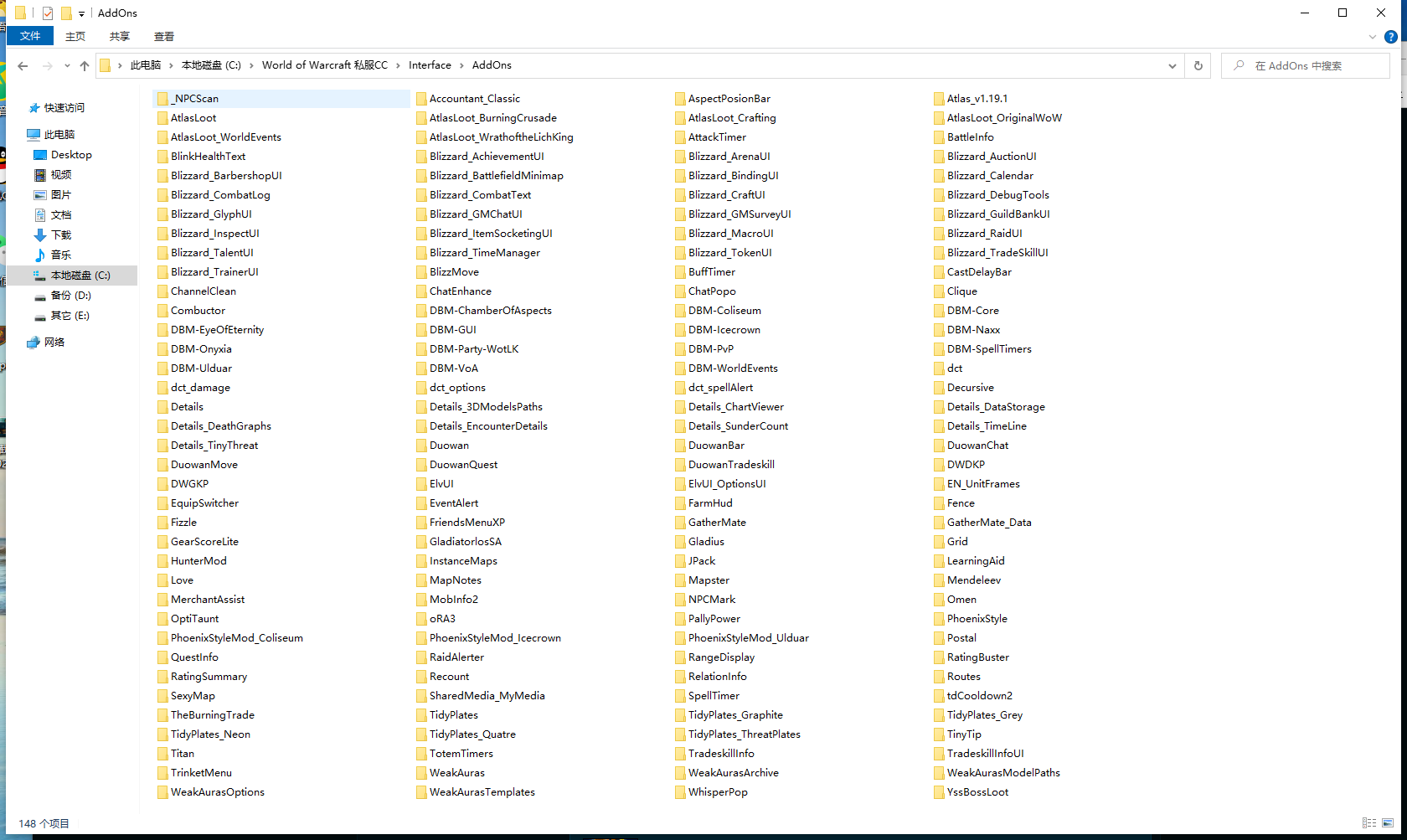Click Interface in the breadcrumb path
Screen dimensions: 1407x840
pyautogui.click(x=430, y=65)
